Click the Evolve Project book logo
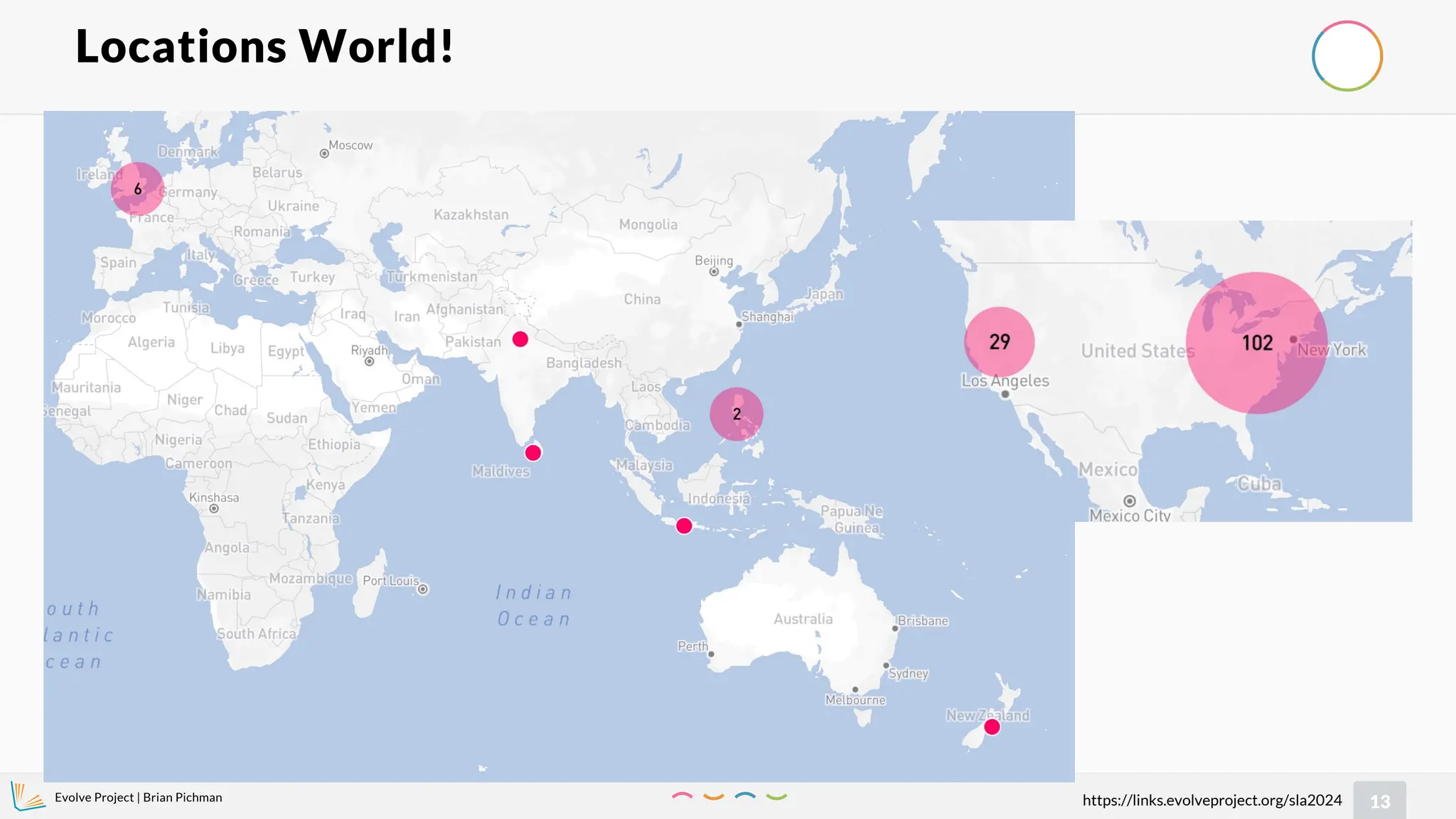This screenshot has width=1456, height=819. click(28, 796)
